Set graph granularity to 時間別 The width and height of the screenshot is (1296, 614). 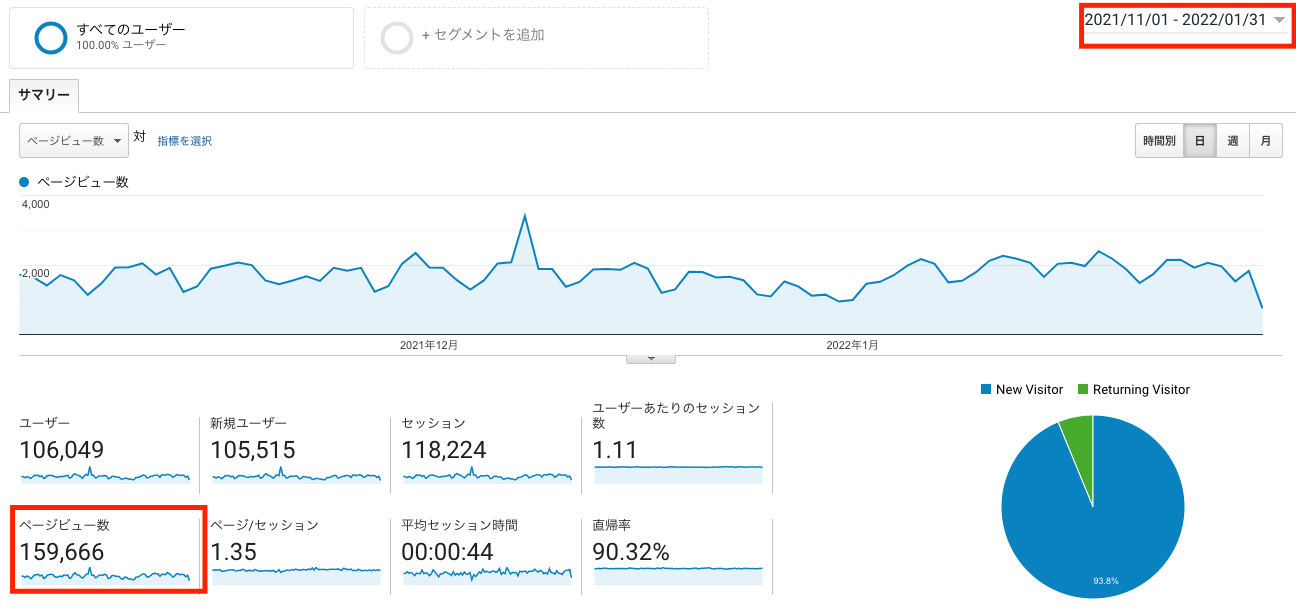1160,141
